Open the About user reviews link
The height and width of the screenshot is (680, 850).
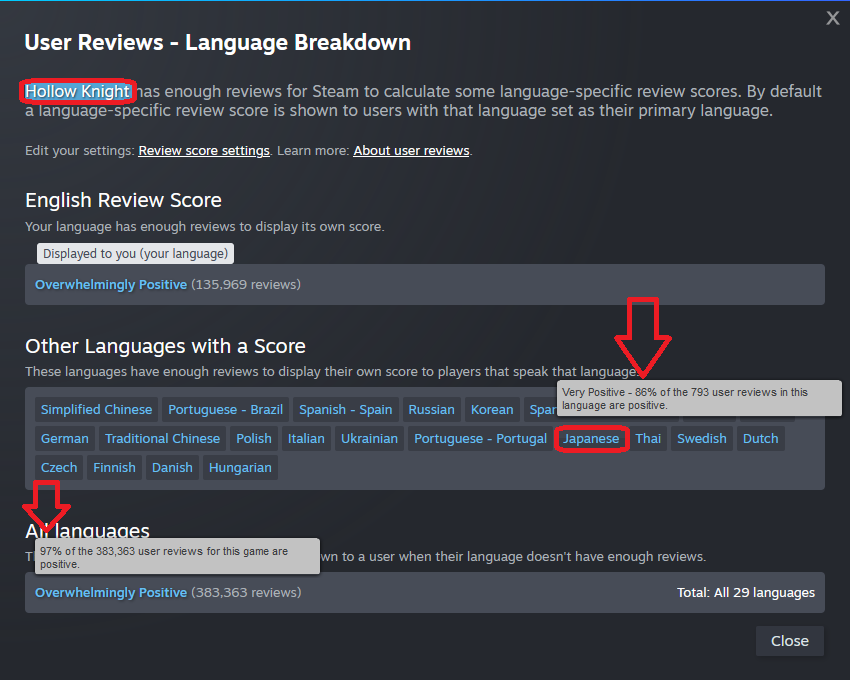pos(411,151)
